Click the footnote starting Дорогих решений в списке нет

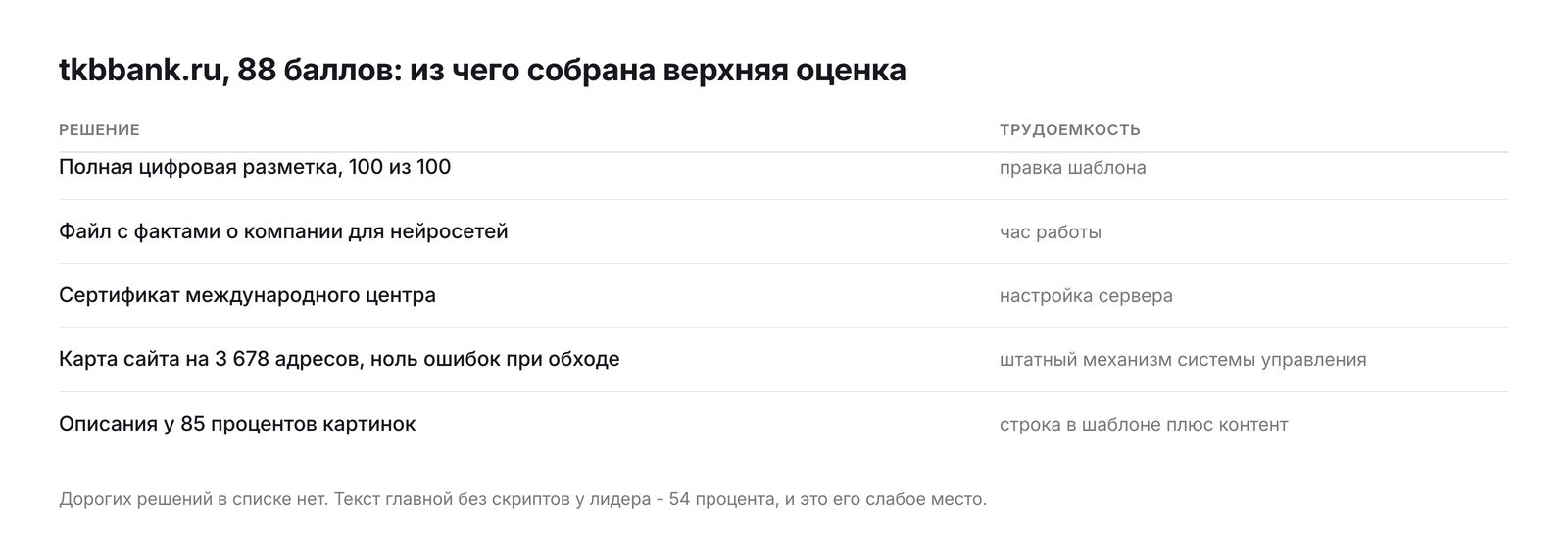(522, 499)
